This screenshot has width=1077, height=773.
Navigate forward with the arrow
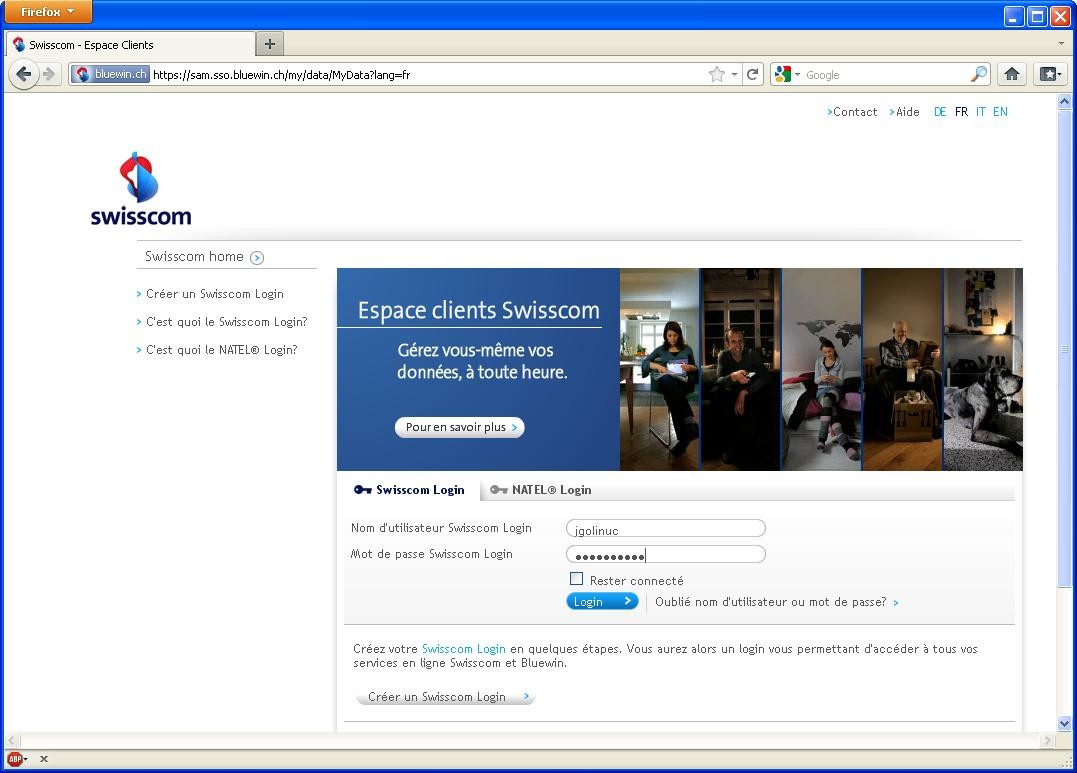pos(47,74)
